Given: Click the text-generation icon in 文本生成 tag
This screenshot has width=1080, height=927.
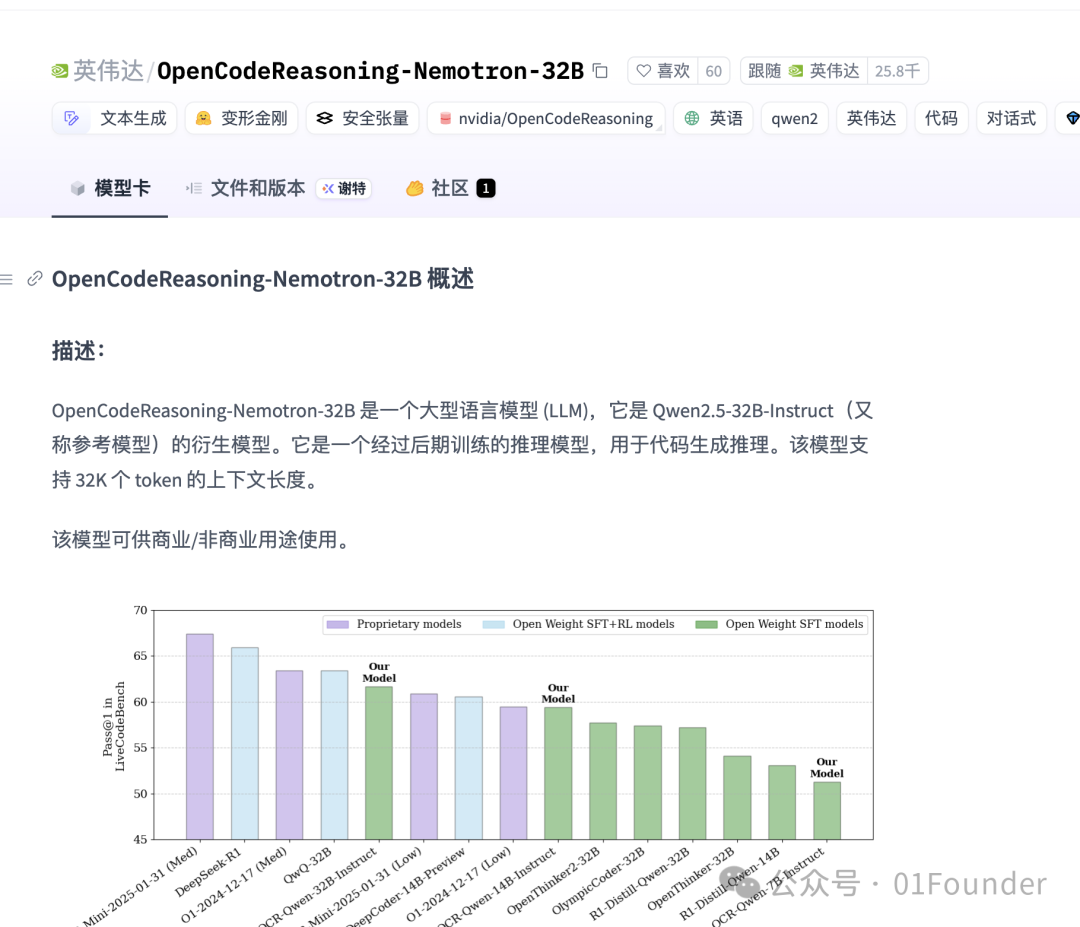Looking at the screenshot, I should pyautogui.click(x=72, y=118).
